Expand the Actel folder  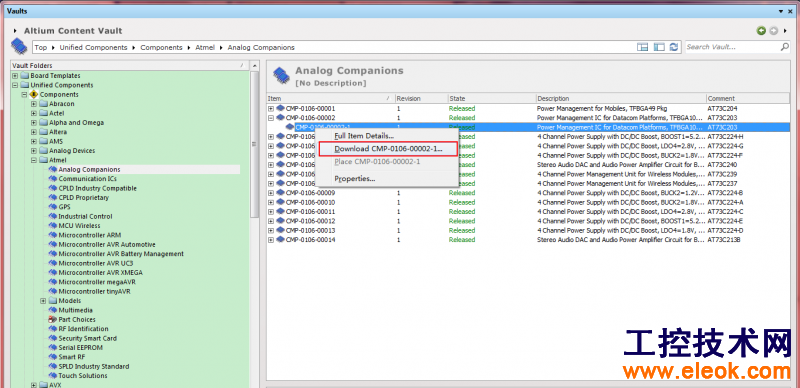click(34, 113)
